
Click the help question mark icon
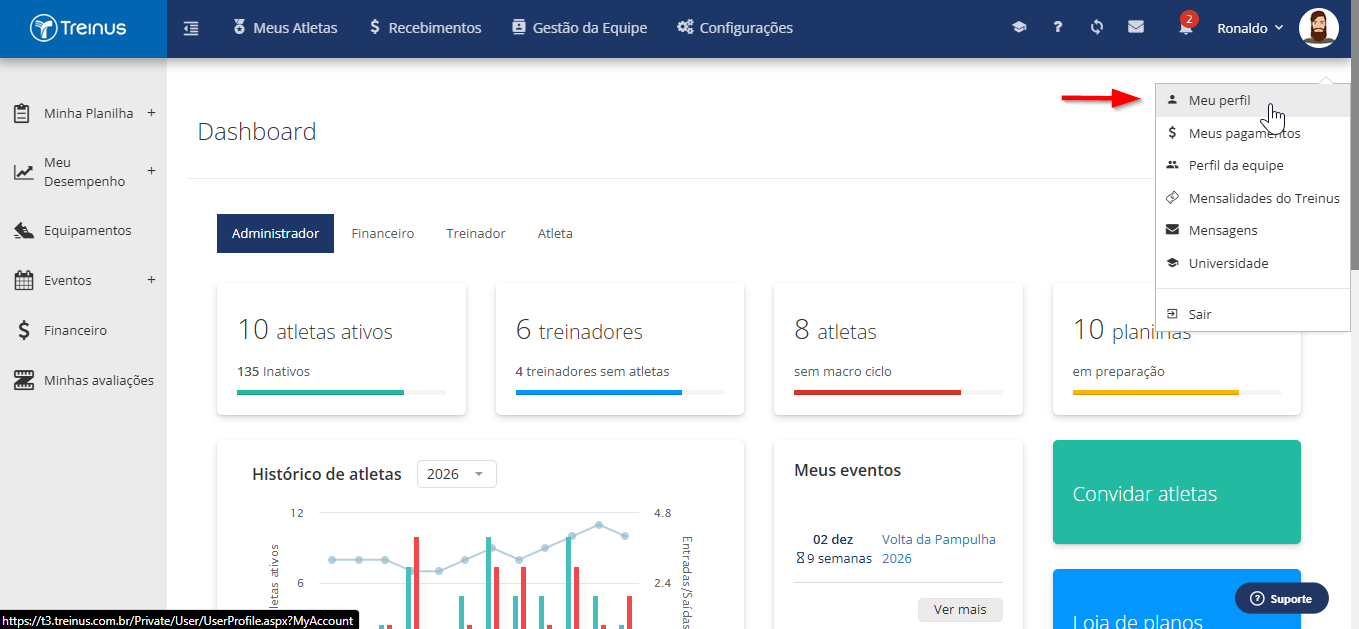coord(1058,28)
